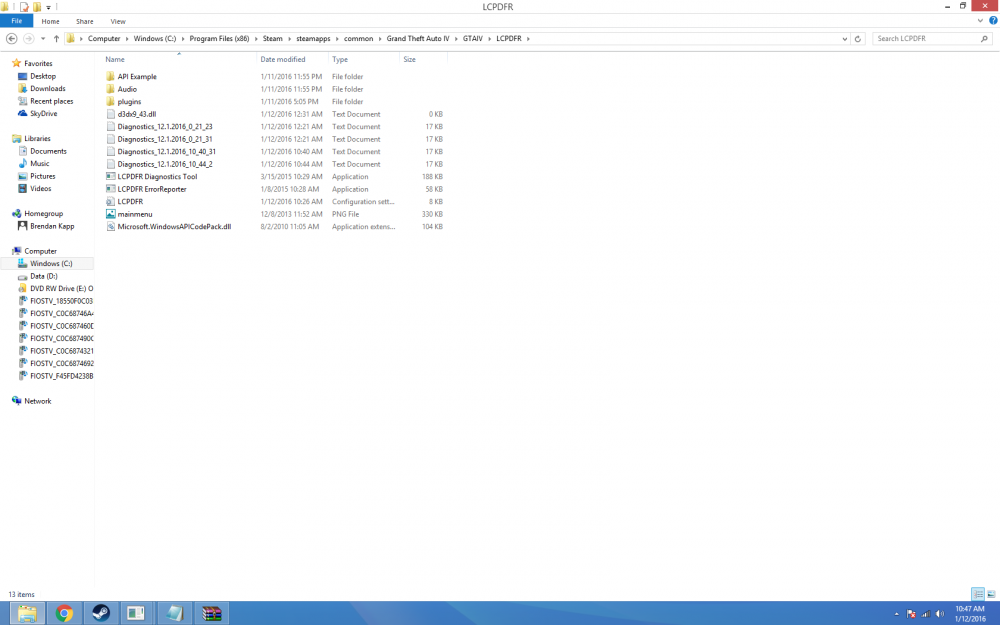Open Network in navigation pane

tap(38, 401)
